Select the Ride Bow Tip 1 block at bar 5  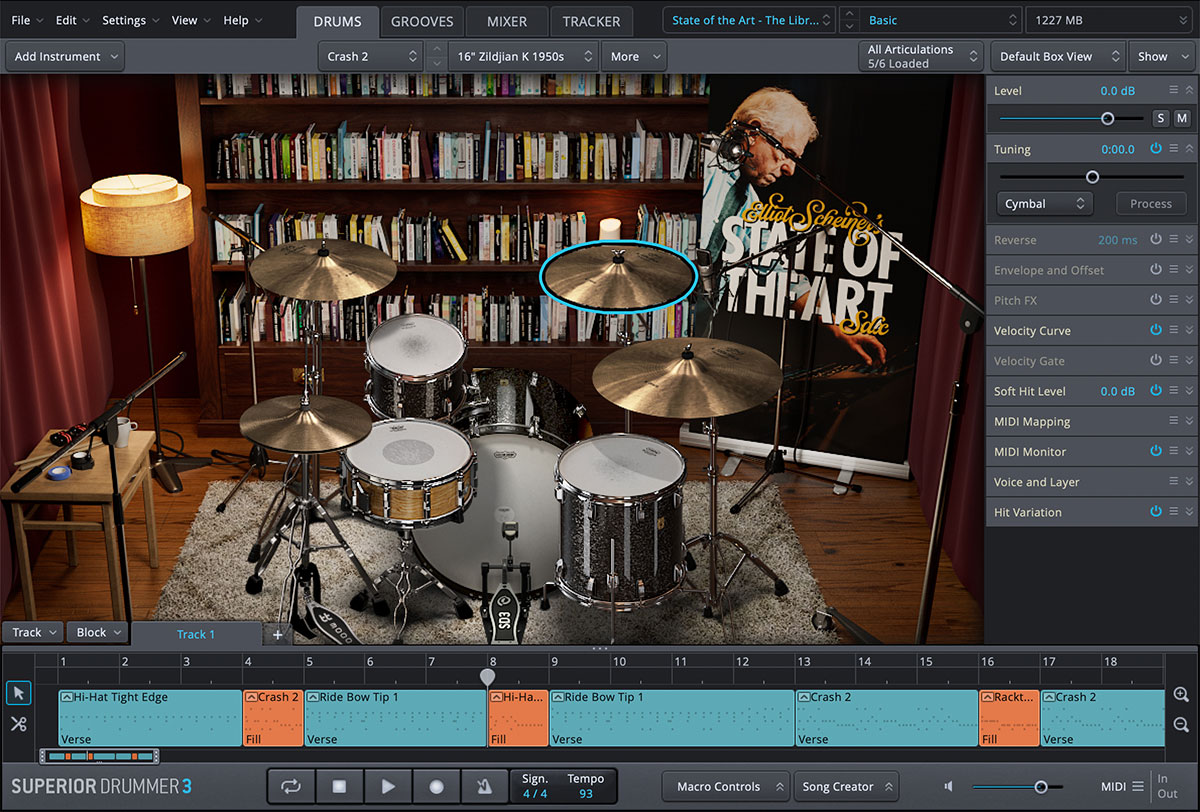395,717
